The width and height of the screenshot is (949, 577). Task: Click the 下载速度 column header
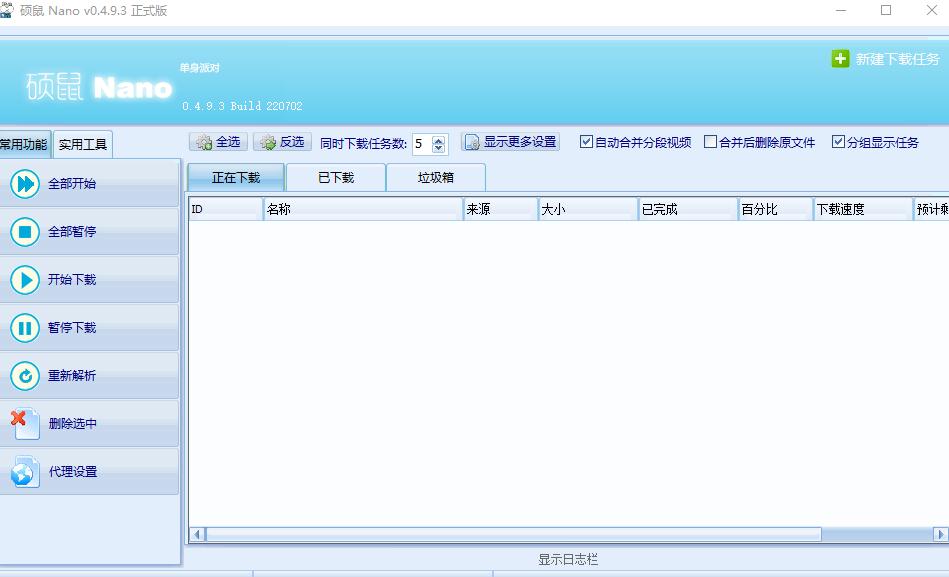[x=863, y=209]
